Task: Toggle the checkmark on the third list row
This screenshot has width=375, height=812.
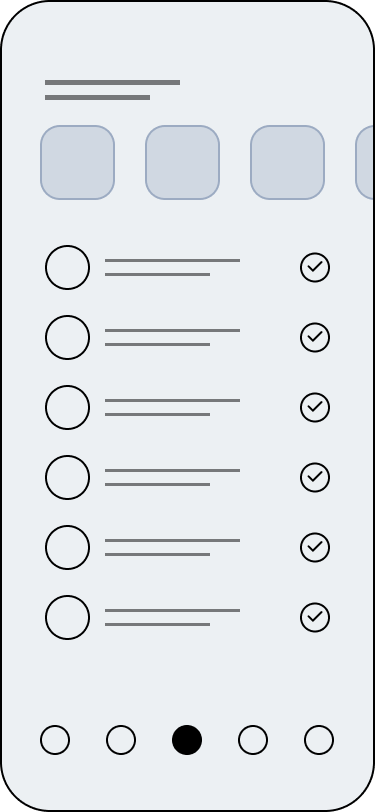Action: pyautogui.click(x=315, y=407)
